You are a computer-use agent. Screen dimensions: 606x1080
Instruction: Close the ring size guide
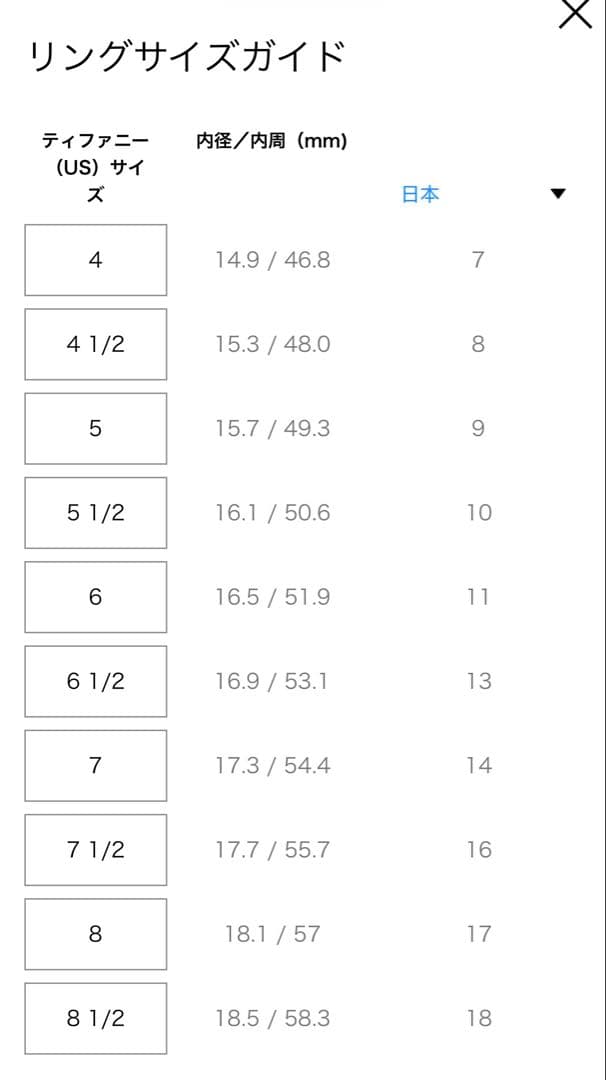click(575, 15)
